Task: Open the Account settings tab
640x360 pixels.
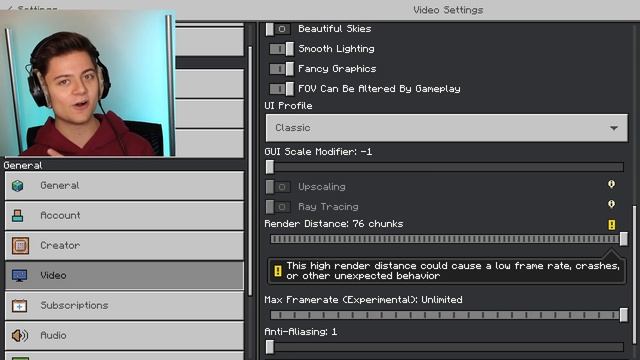Action: point(124,216)
